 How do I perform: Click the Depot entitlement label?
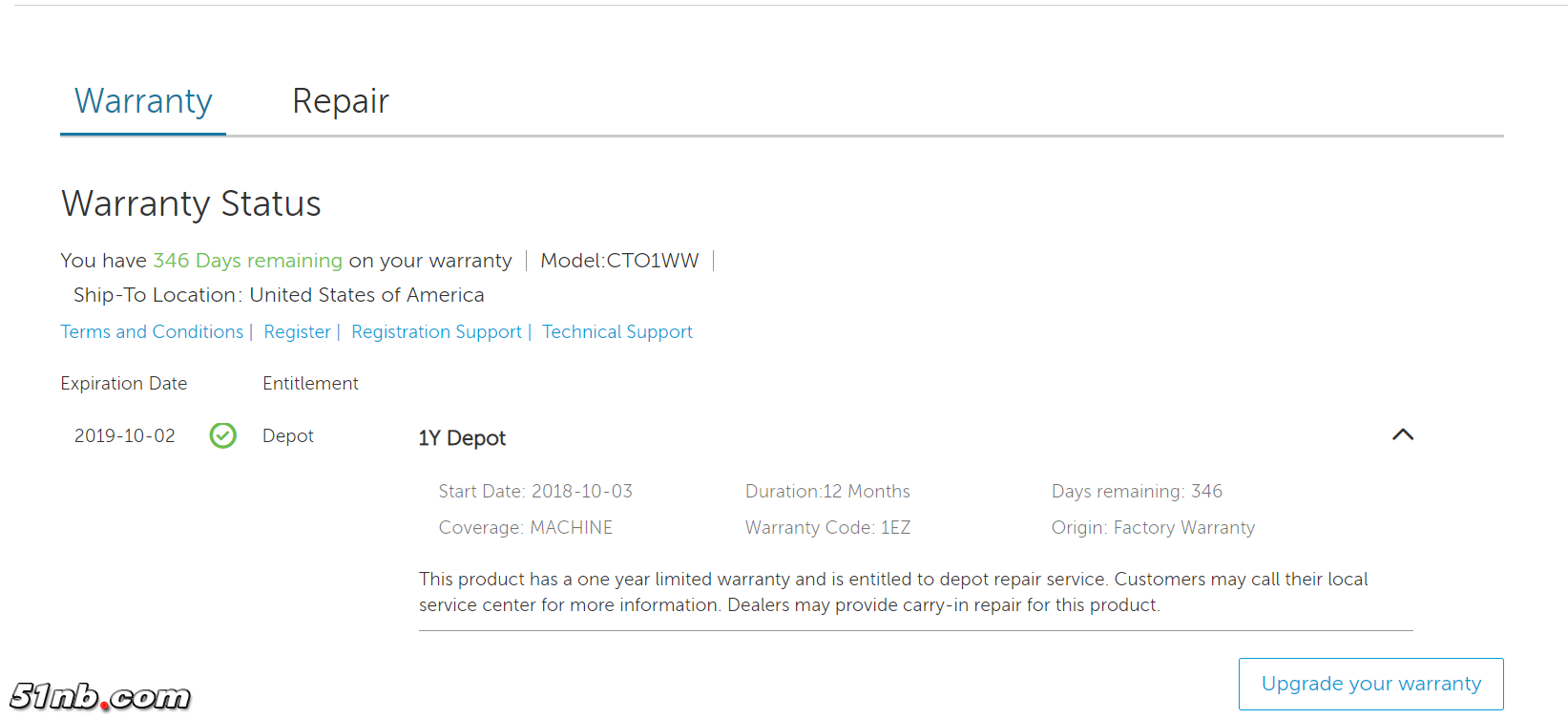click(287, 436)
